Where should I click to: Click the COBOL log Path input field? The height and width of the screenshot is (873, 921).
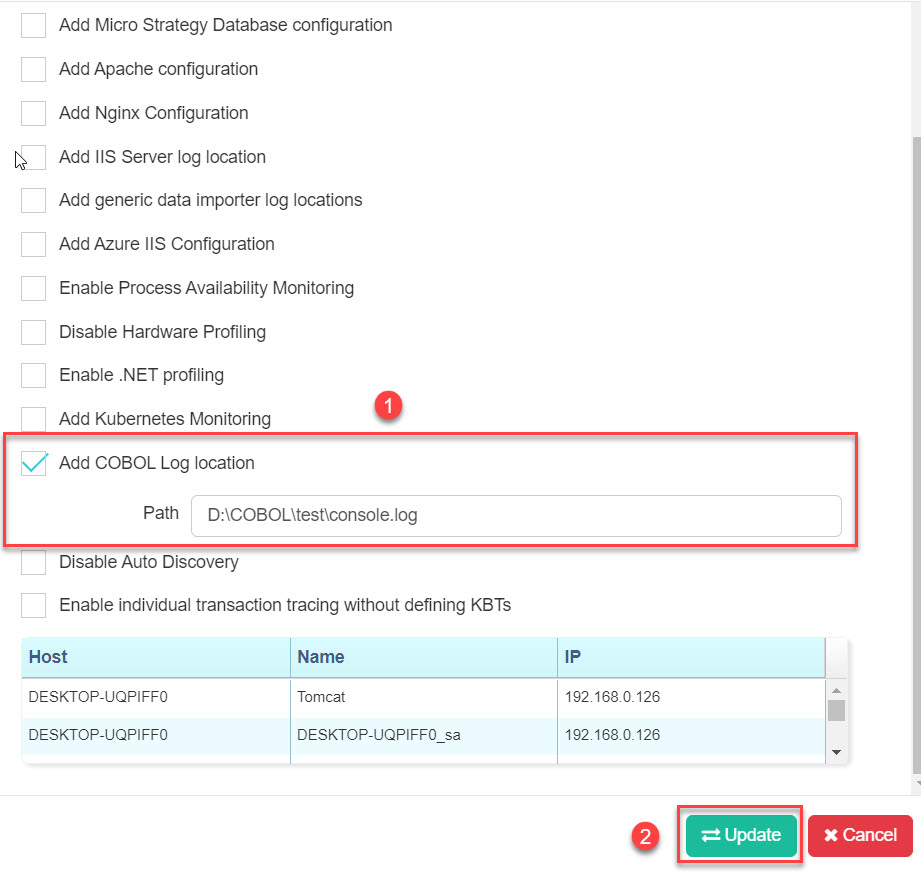click(x=516, y=515)
